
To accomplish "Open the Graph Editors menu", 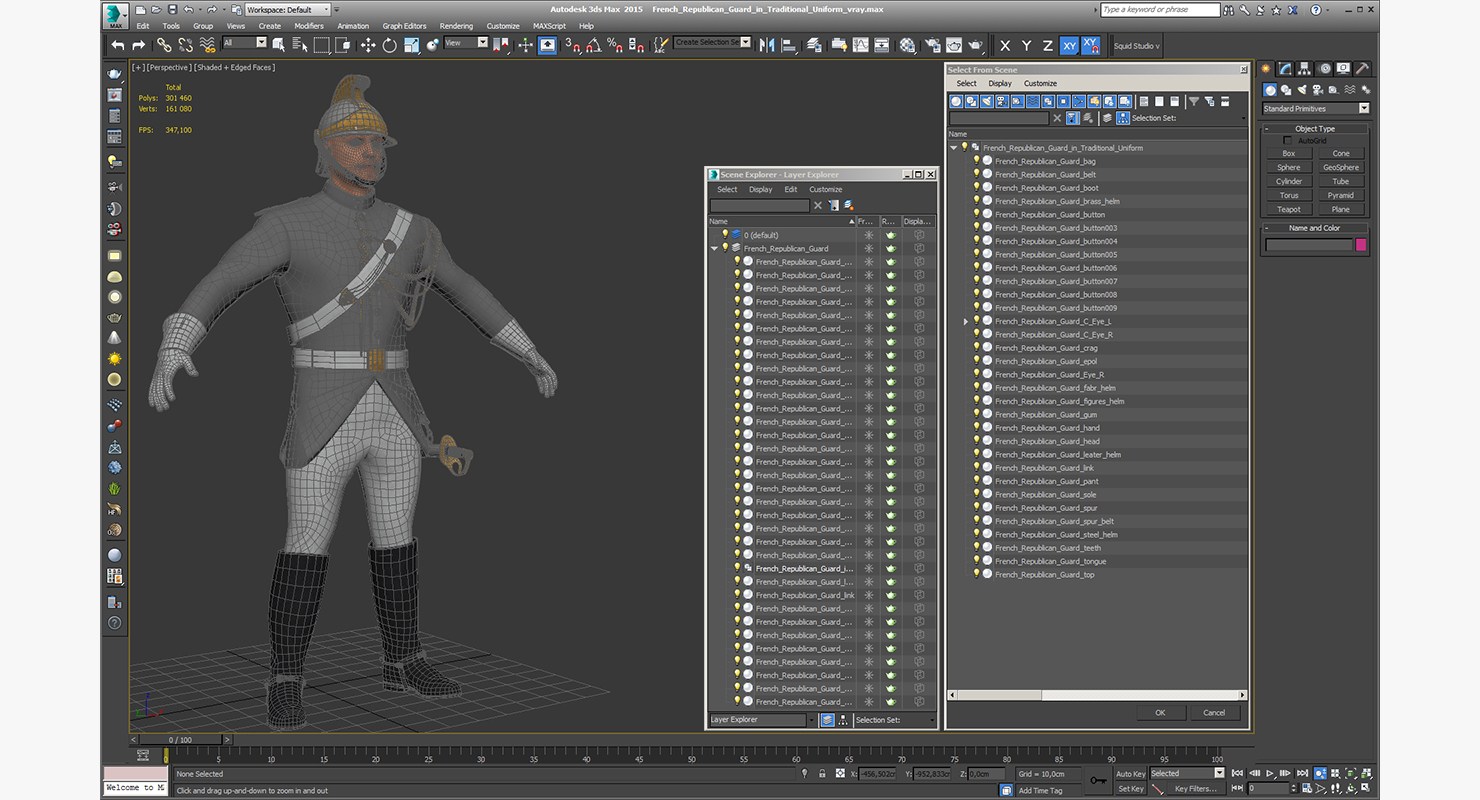I will [x=404, y=26].
